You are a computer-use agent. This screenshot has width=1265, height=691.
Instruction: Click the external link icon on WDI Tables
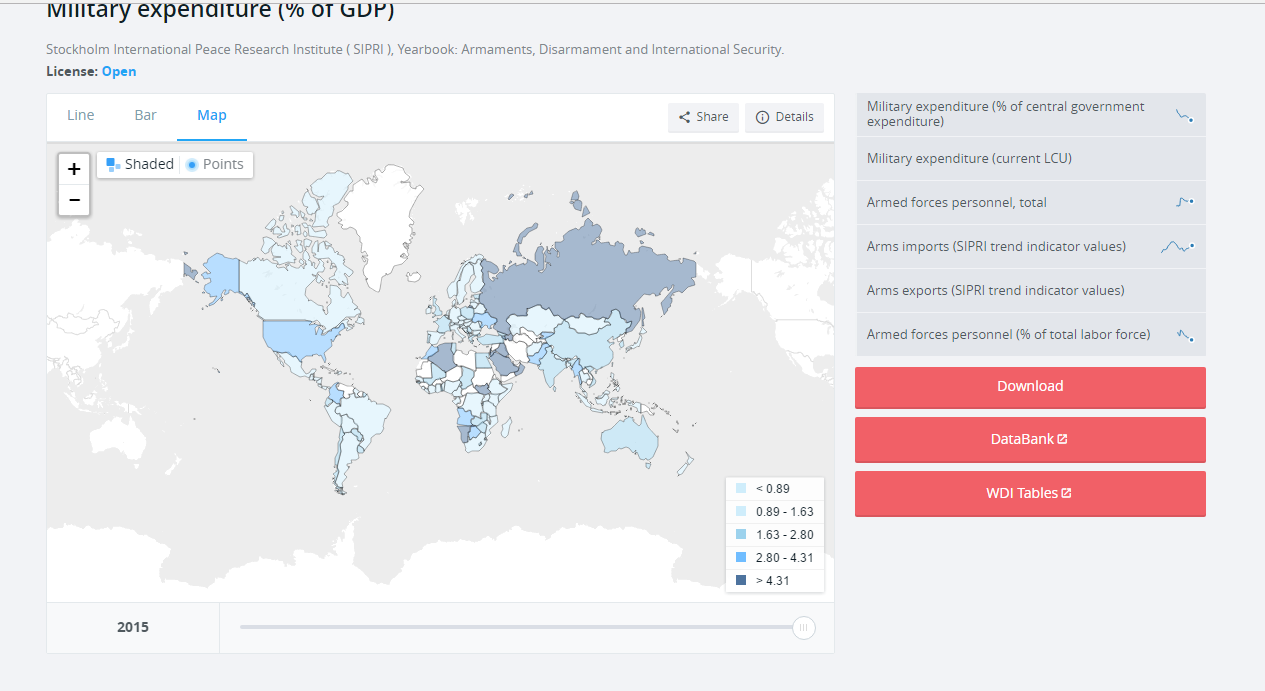coord(1066,493)
